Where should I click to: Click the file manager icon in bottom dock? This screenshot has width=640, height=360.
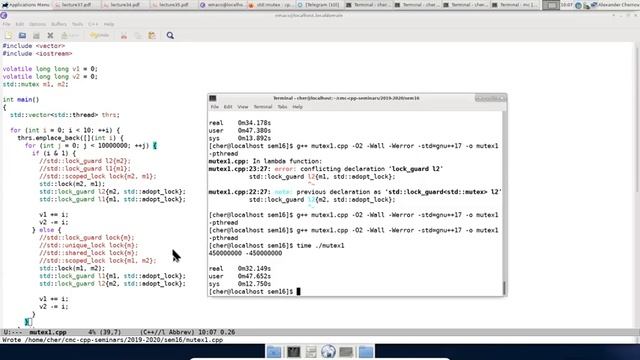(x=274, y=352)
